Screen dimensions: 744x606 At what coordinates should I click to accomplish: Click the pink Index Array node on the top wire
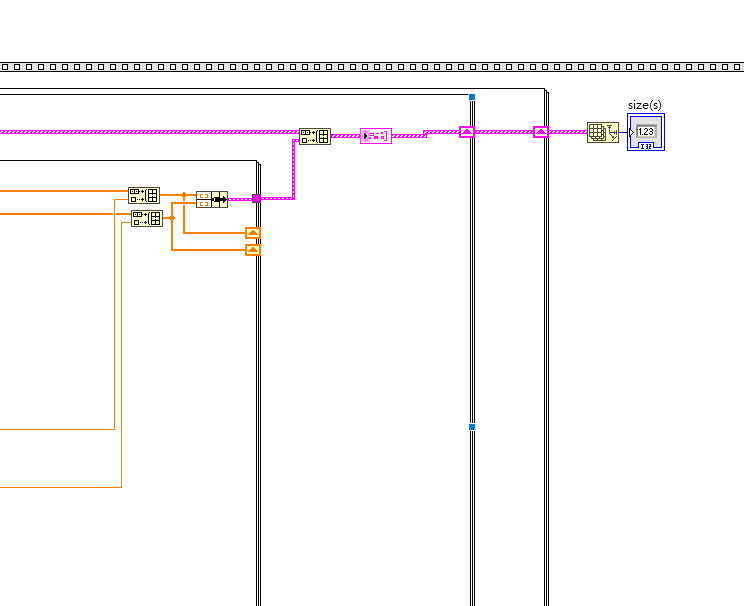315,136
